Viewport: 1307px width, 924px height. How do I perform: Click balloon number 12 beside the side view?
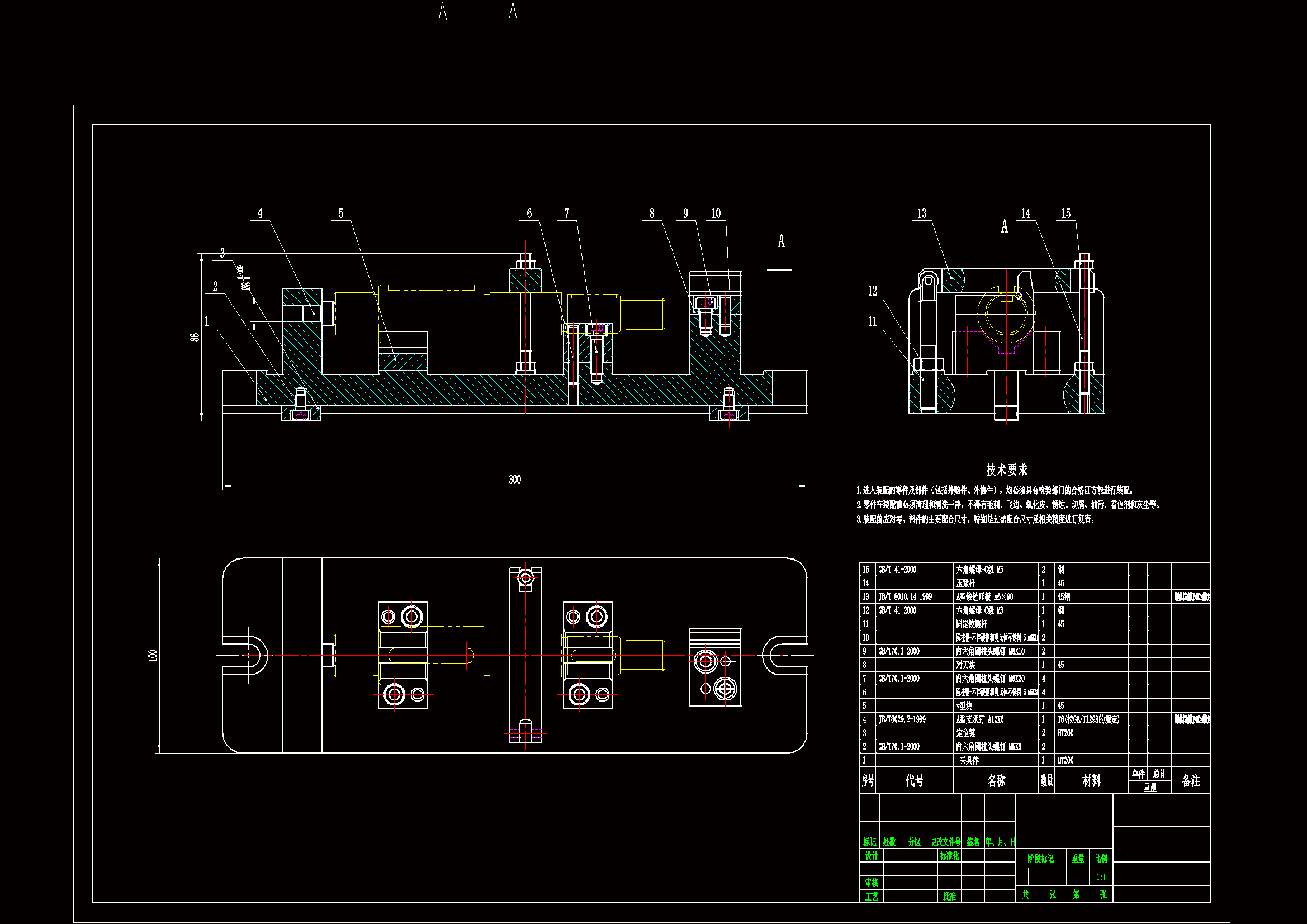coord(872,291)
